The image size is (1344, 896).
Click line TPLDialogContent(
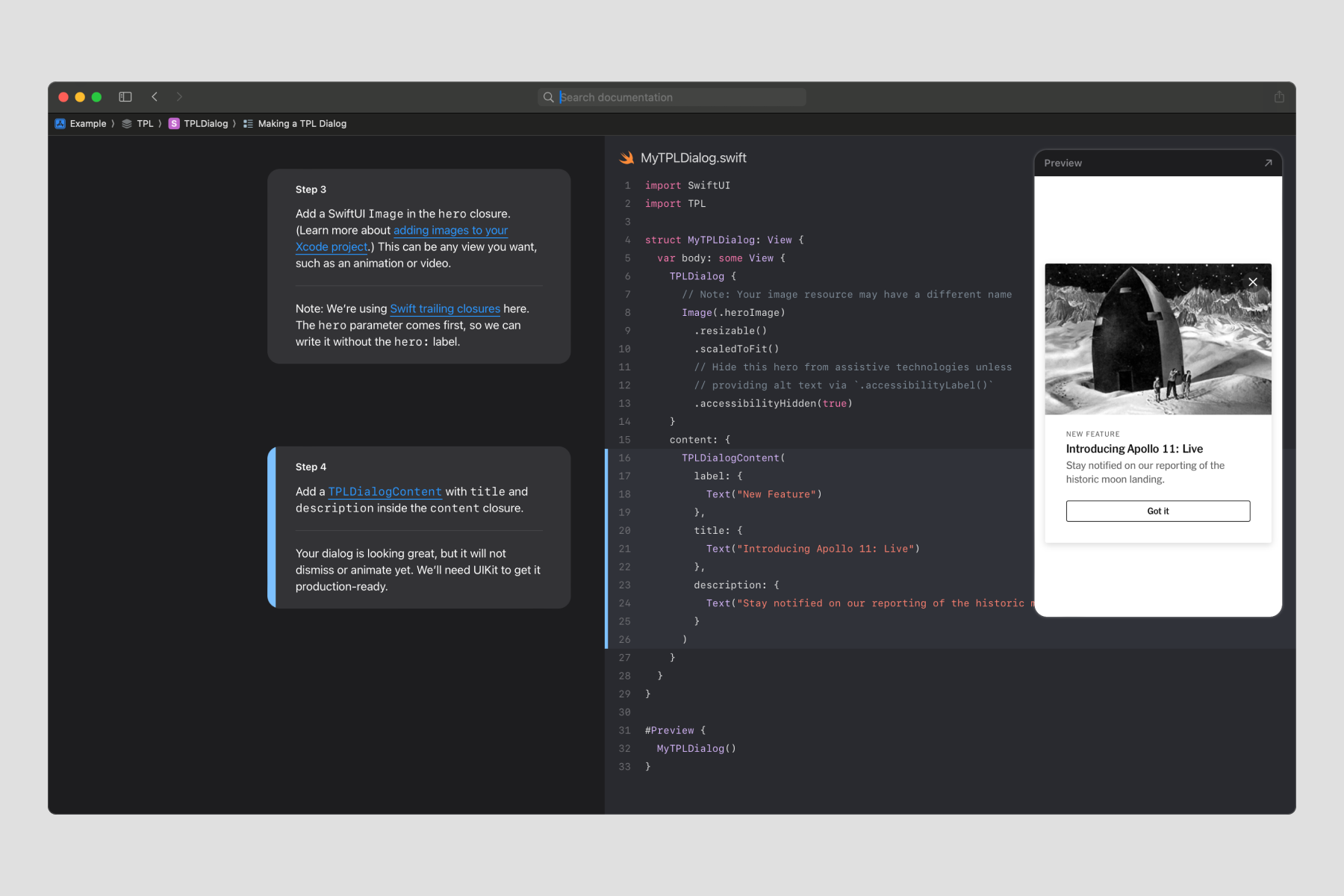[733, 458]
